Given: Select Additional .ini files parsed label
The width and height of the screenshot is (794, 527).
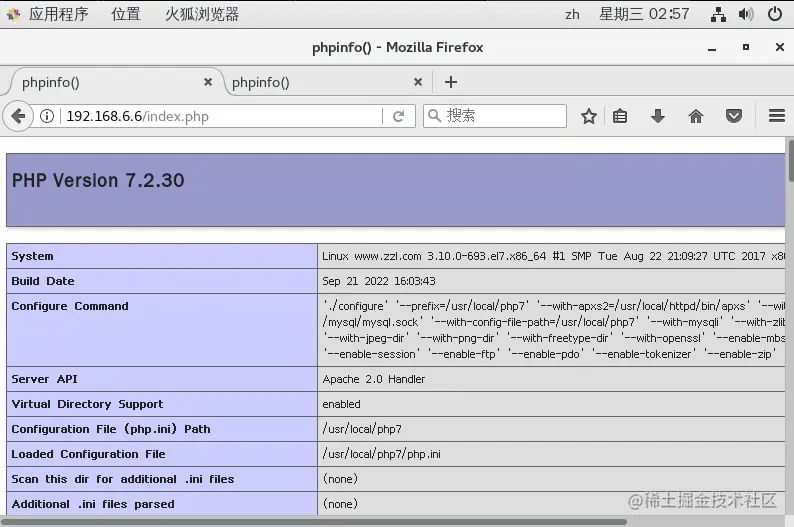Looking at the screenshot, I should point(93,504).
